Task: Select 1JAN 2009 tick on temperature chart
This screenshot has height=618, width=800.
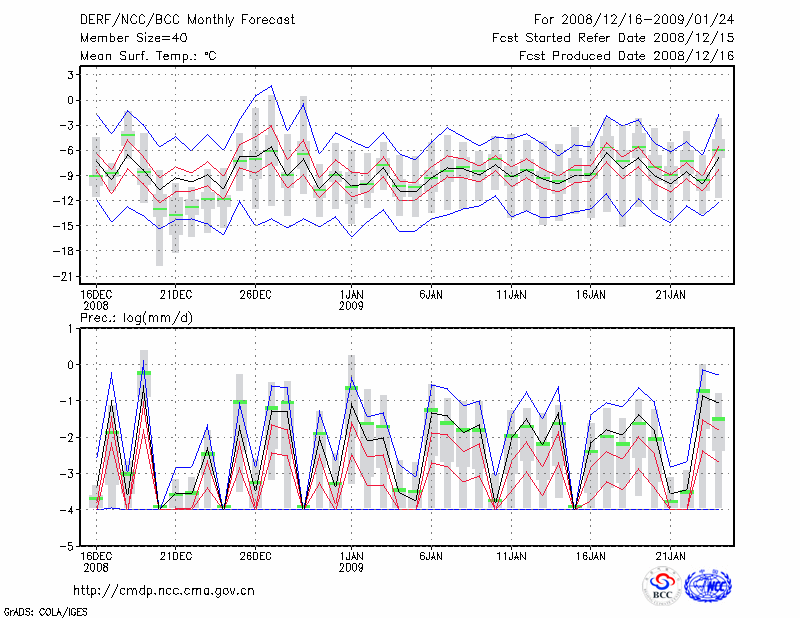Action: [351, 299]
